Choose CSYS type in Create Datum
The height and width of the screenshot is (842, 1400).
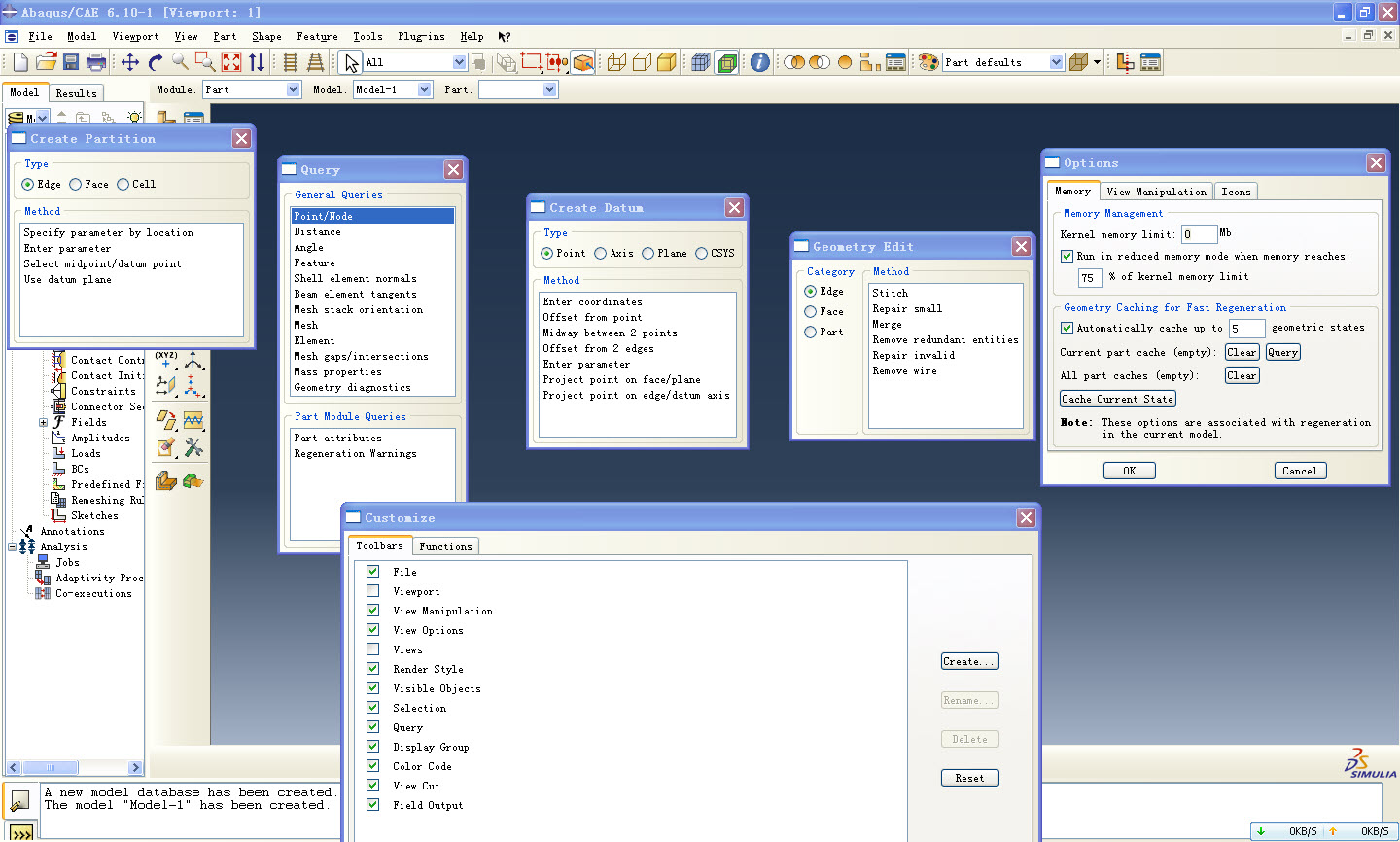click(x=701, y=253)
